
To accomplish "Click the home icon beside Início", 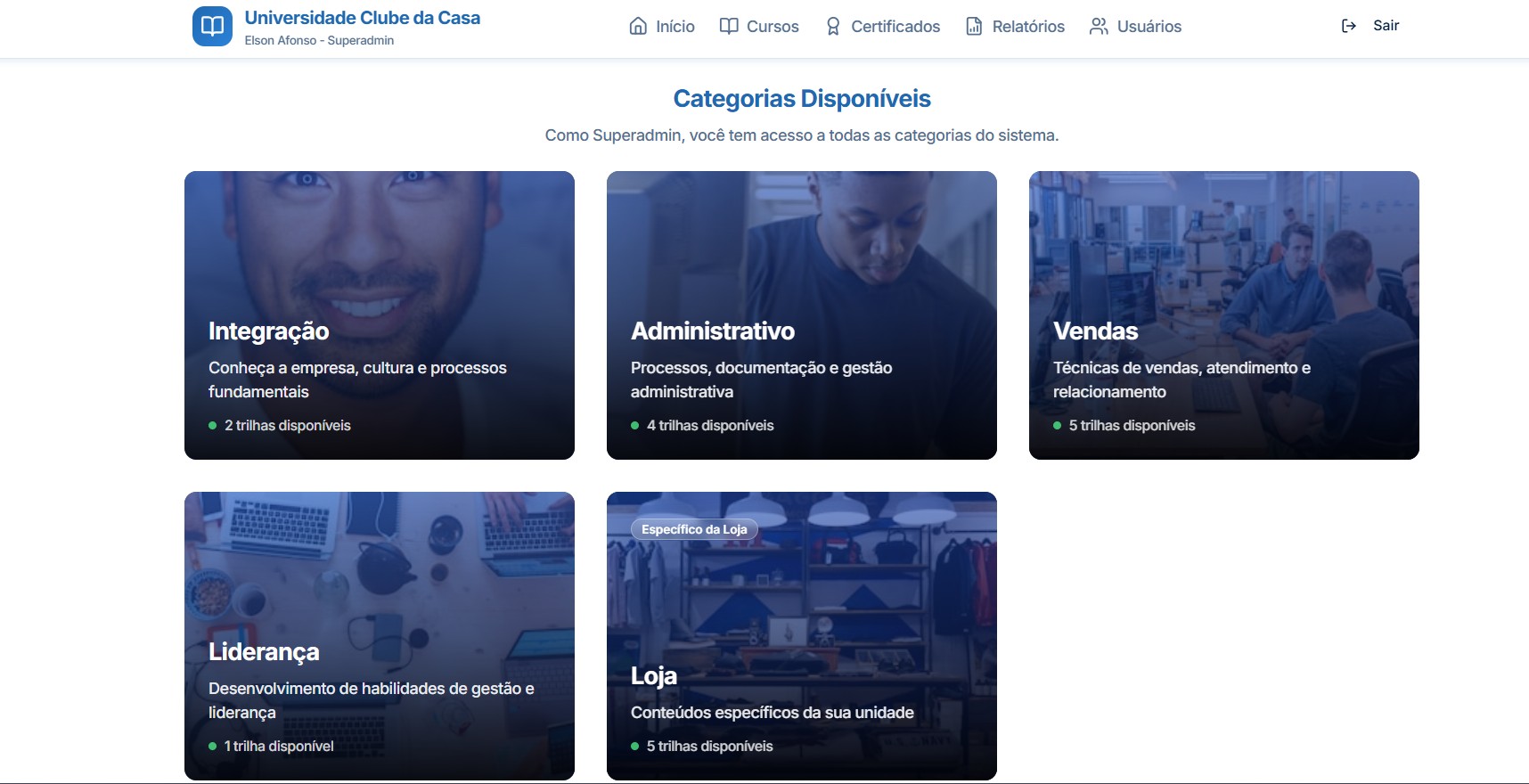I will click(638, 26).
